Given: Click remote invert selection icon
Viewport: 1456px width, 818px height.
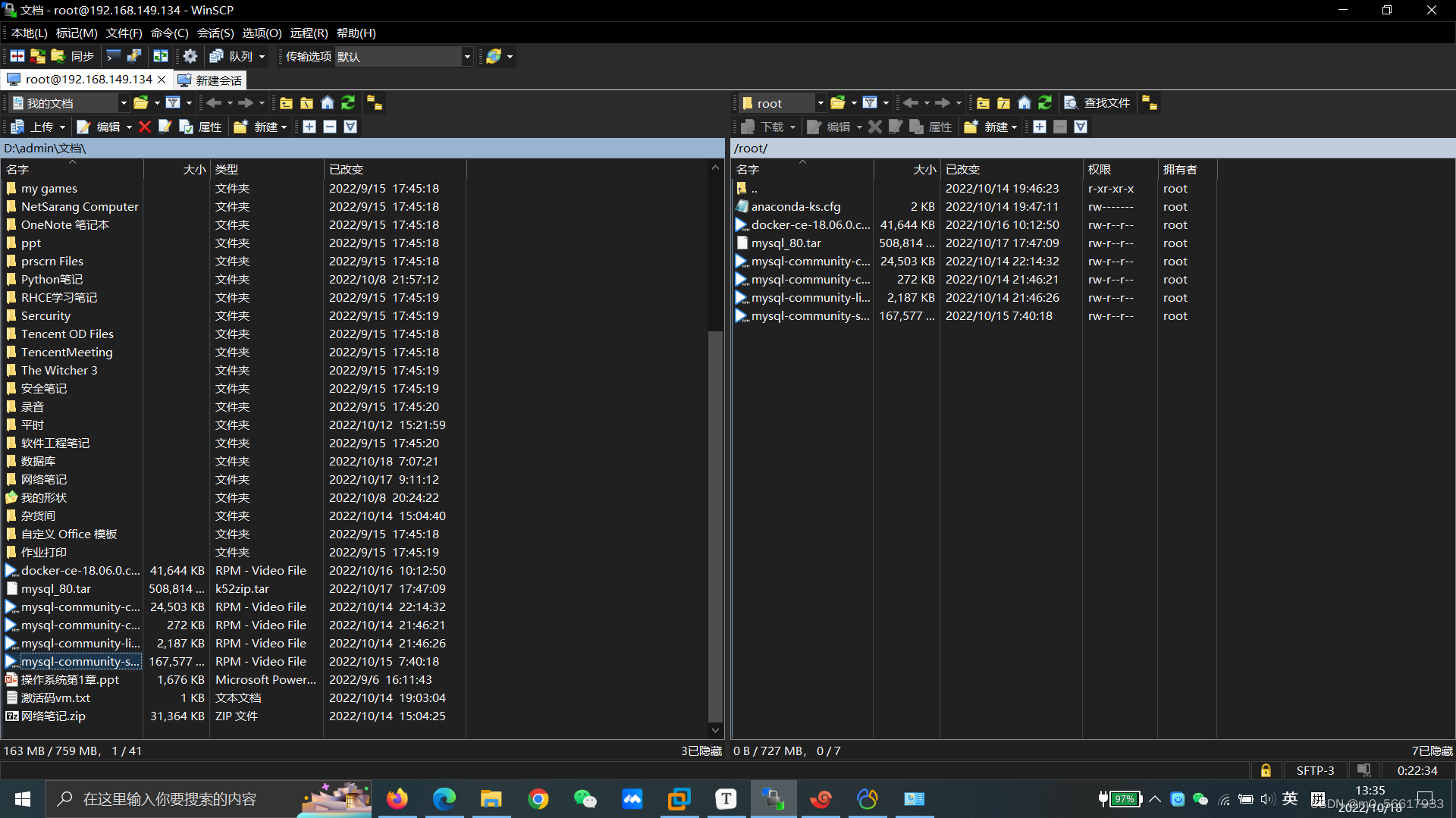Looking at the screenshot, I should click(x=1081, y=127).
